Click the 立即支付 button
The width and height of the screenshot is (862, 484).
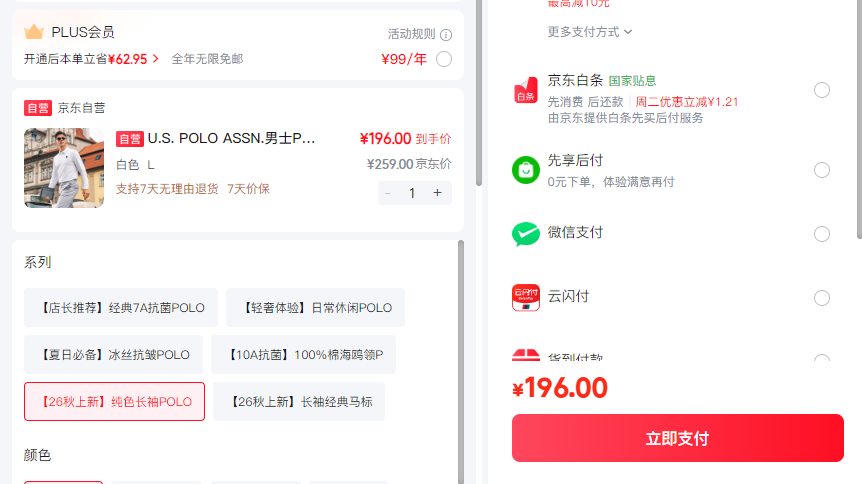click(678, 438)
